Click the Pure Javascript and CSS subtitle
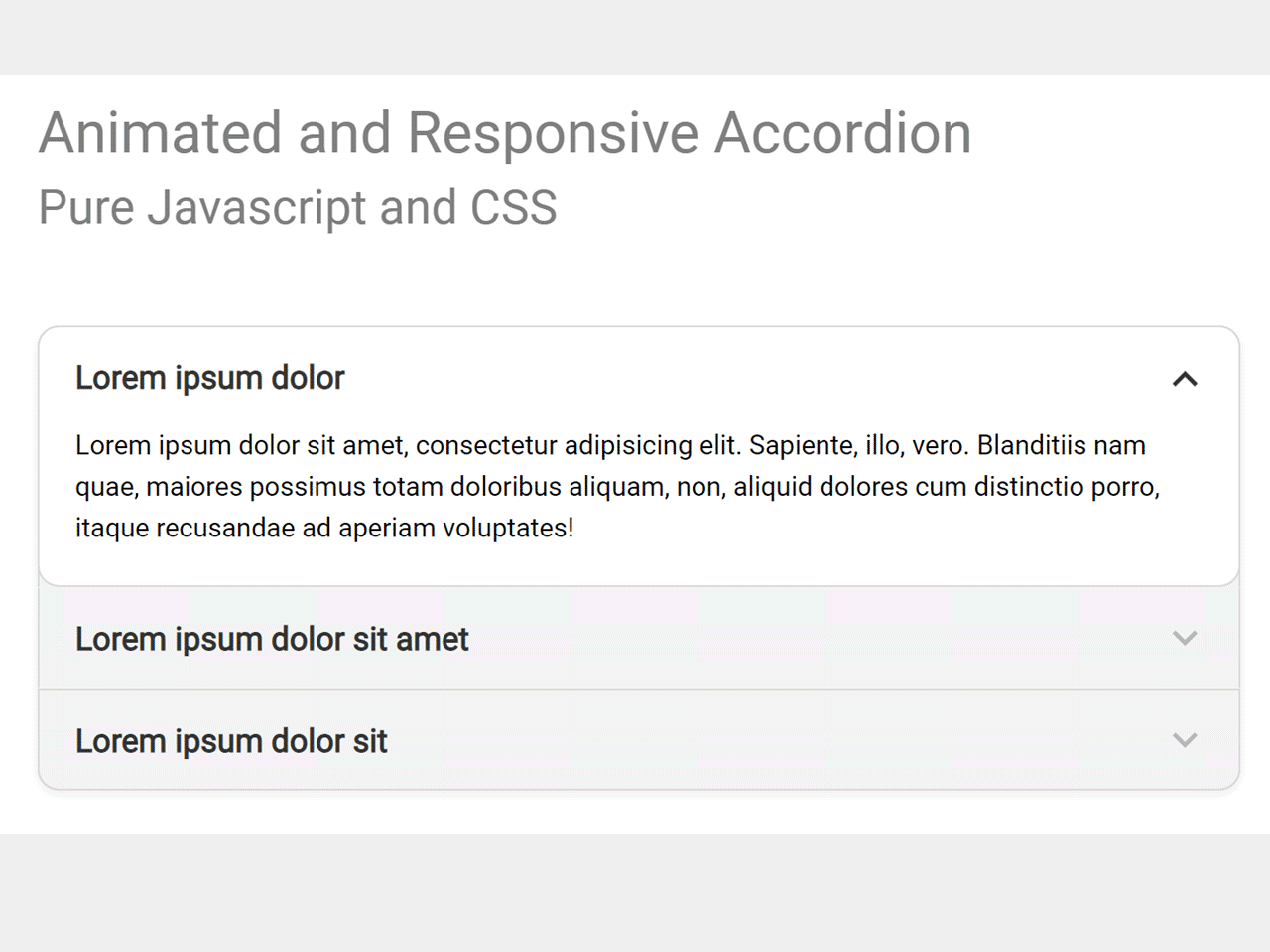Screen dimensions: 1270x952 (x=297, y=207)
